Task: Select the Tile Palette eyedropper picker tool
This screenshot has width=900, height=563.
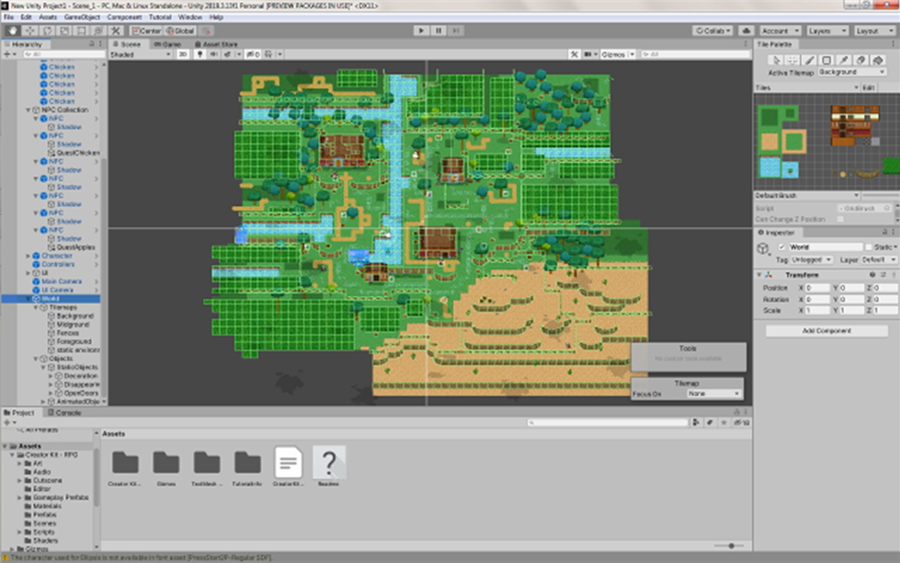Action: (x=843, y=60)
